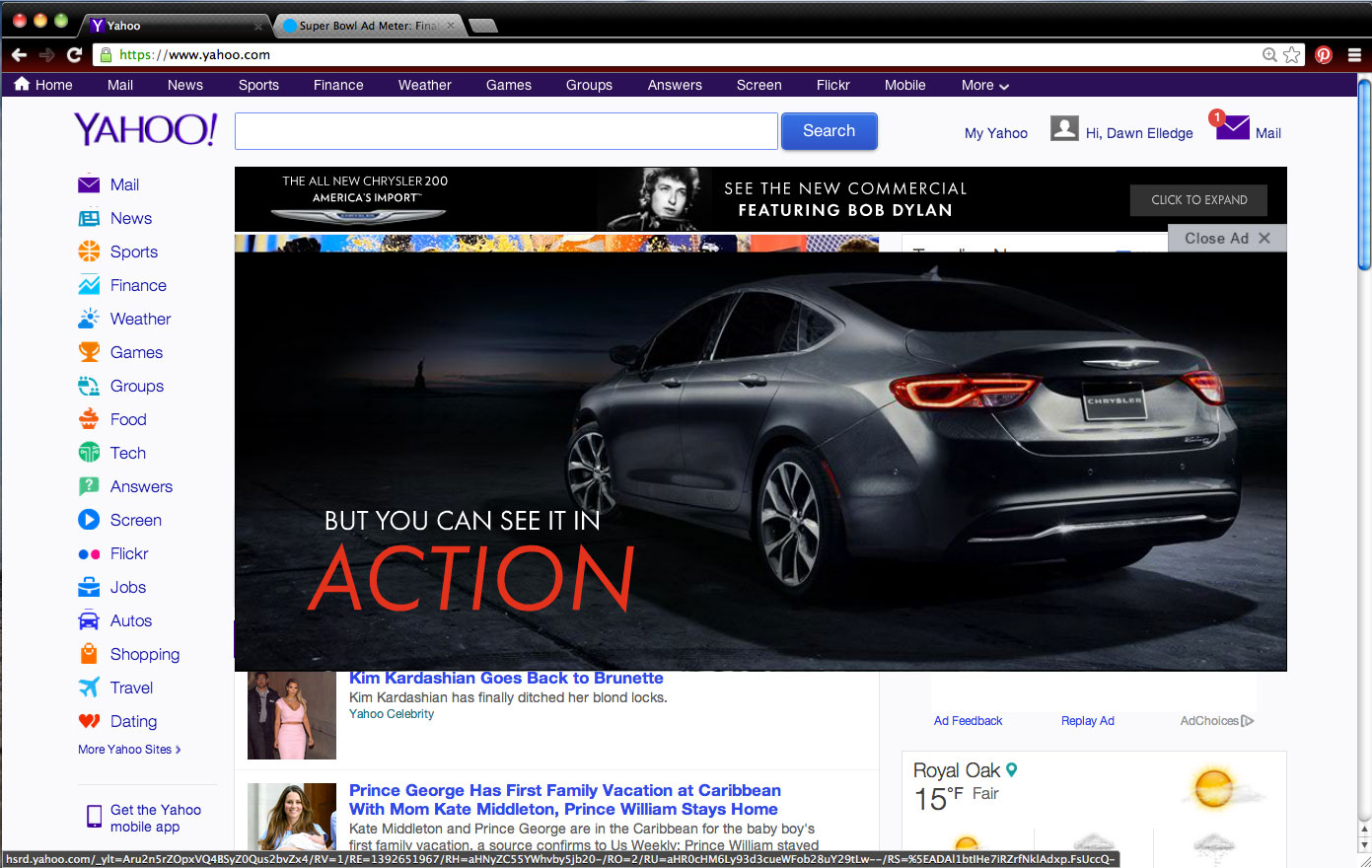Viewport: 1372px width, 868px height.
Task: Expand the More dropdown in top navigation
Action: [x=984, y=86]
